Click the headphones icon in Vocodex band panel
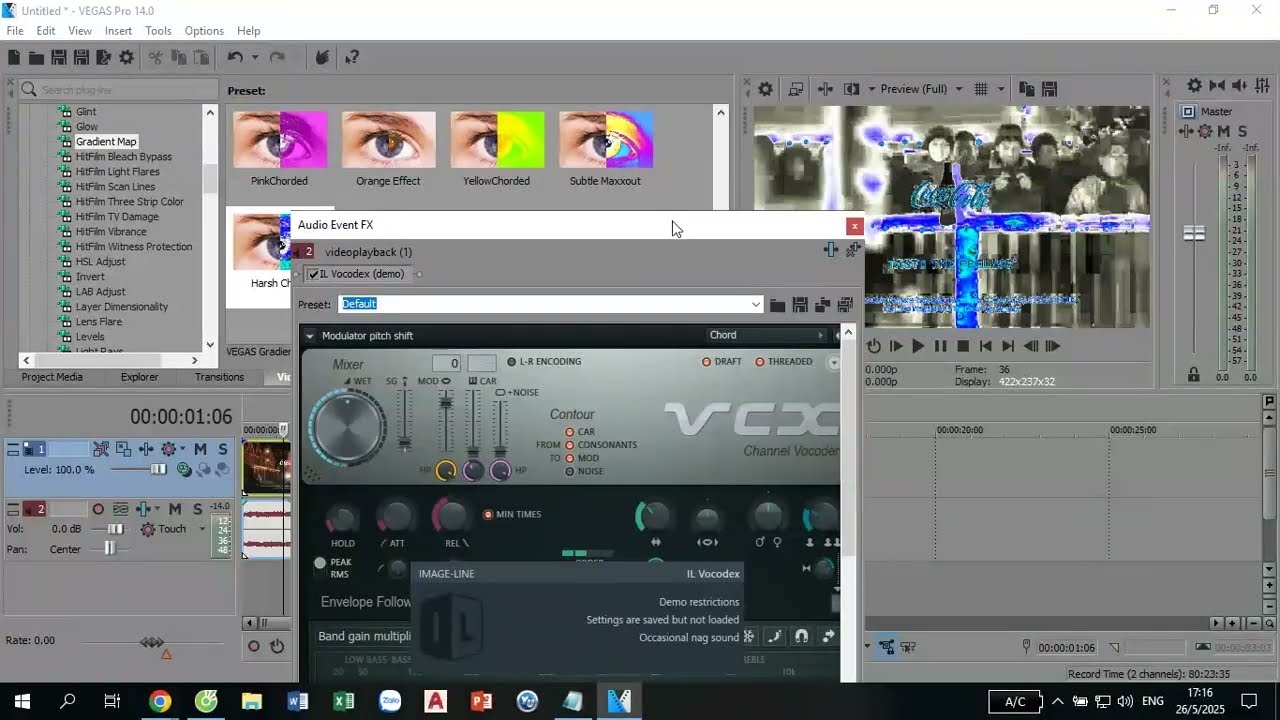 click(801, 636)
